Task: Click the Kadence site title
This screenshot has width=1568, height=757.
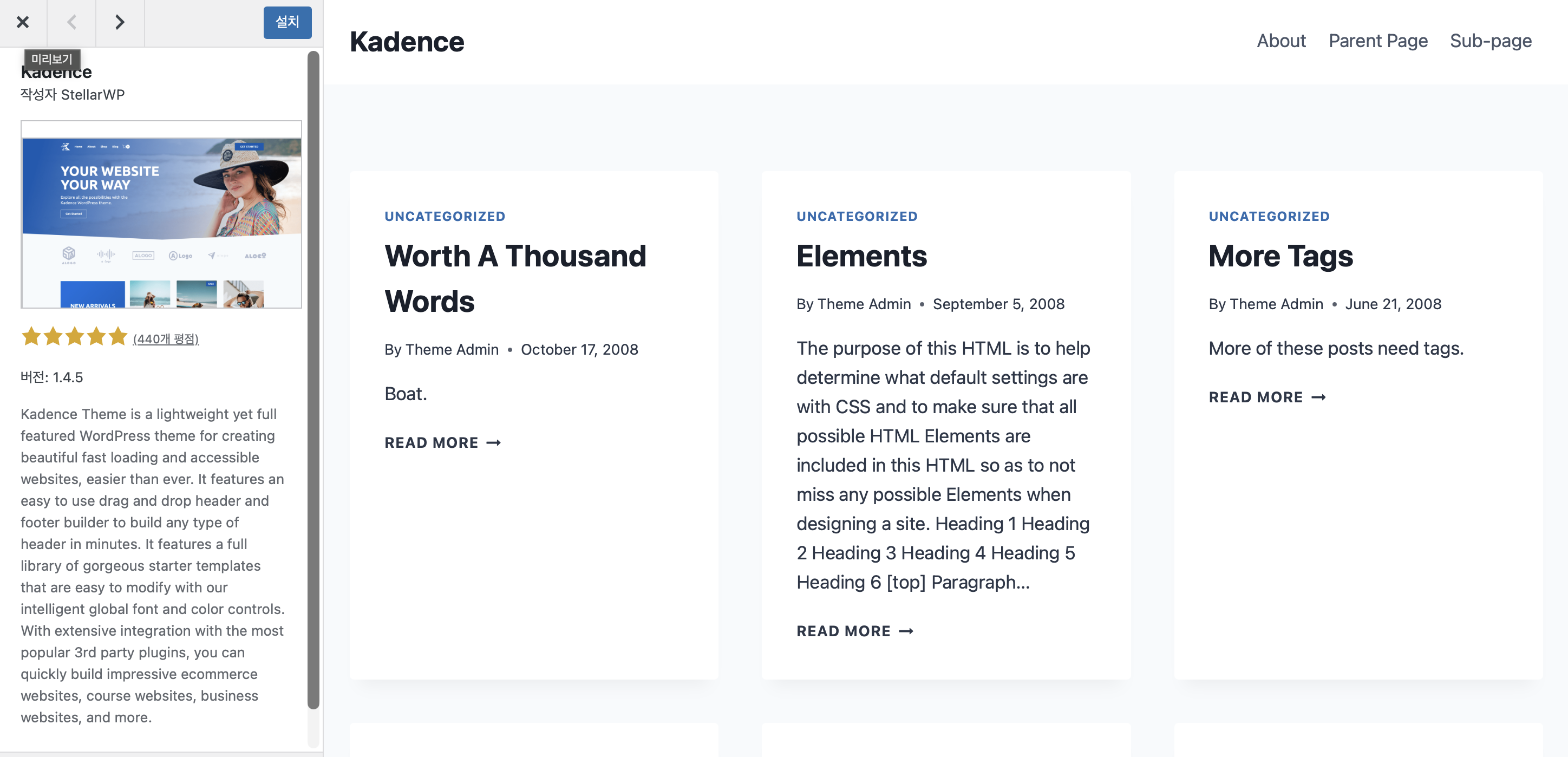Action: [x=407, y=41]
